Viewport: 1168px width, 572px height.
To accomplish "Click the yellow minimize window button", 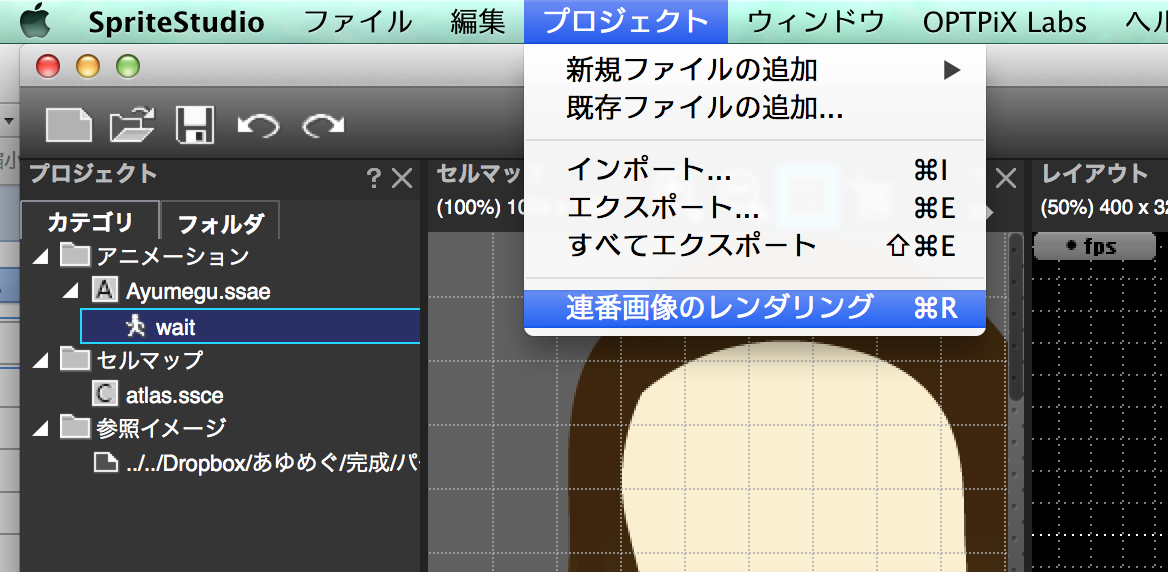I will click(x=88, y=66).
